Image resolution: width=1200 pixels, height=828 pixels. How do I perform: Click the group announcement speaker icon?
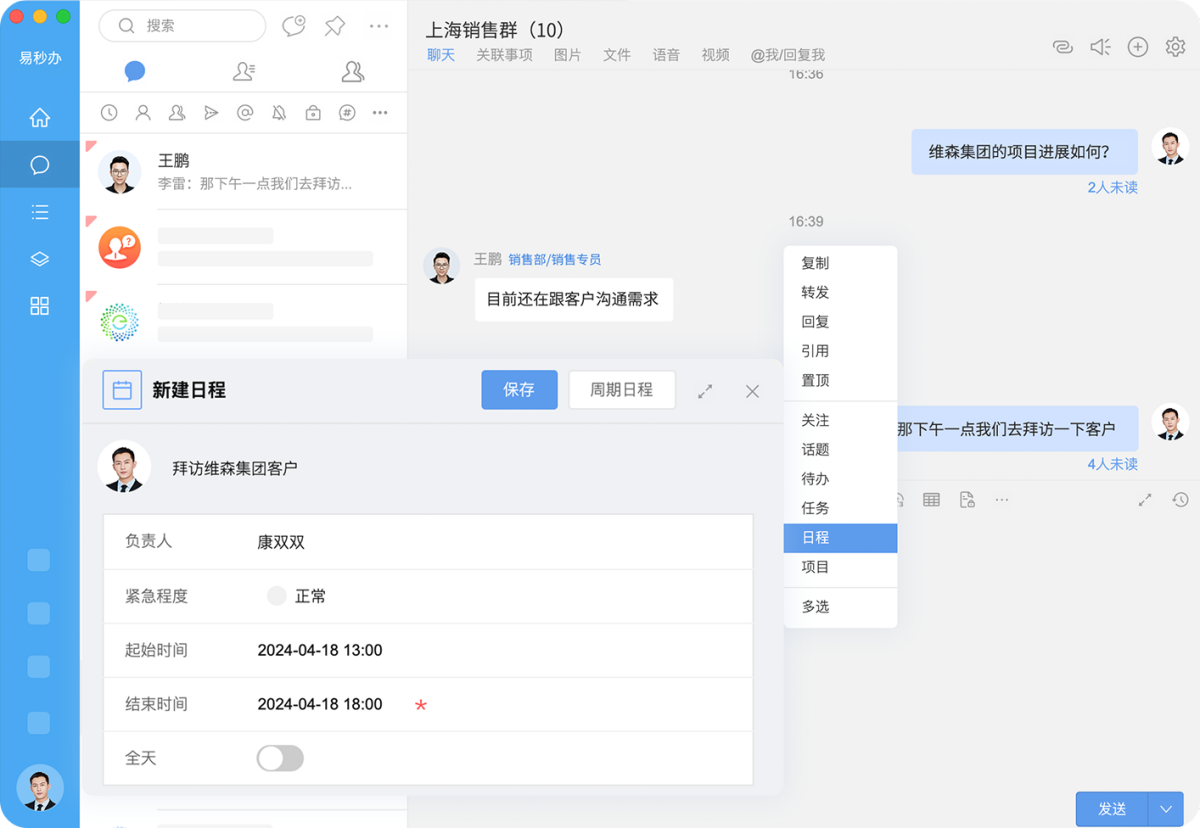(1100, 46)
